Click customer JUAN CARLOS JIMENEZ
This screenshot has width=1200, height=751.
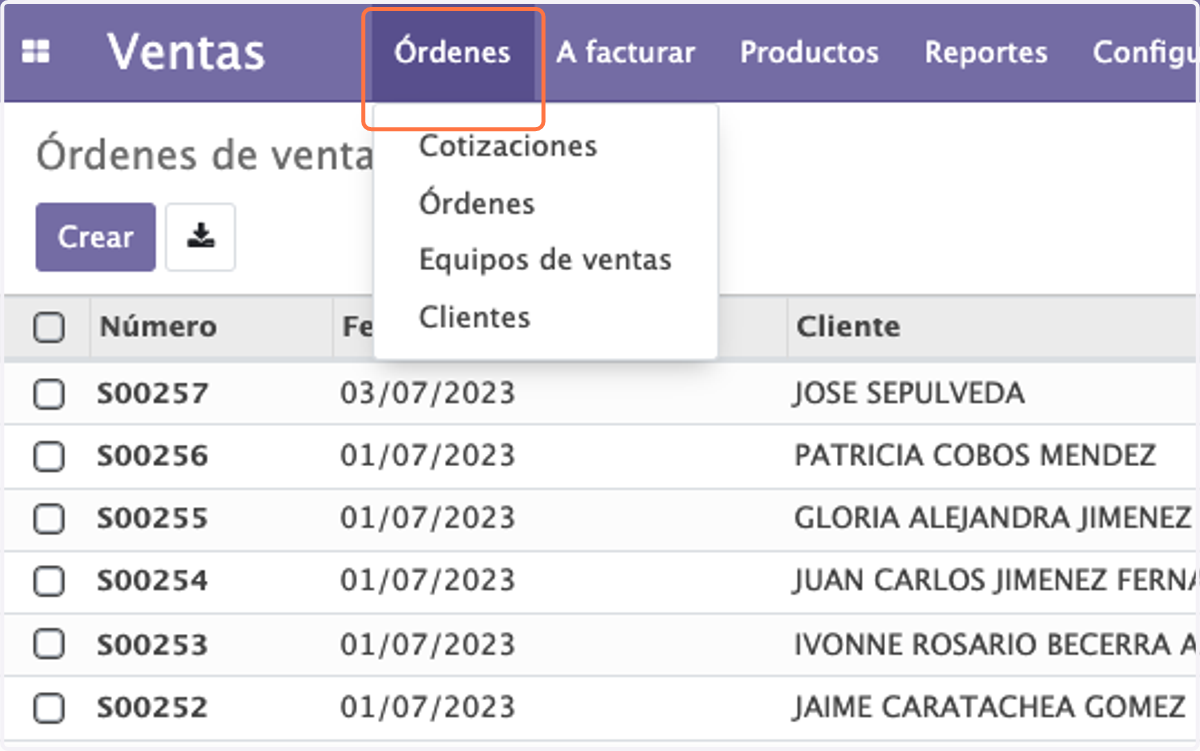coord(995,580)
